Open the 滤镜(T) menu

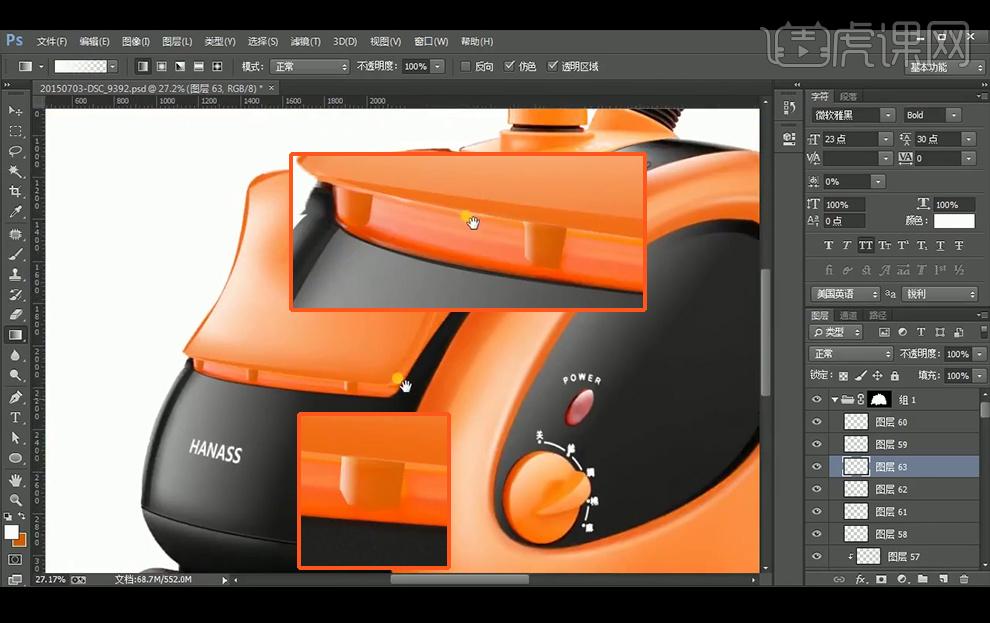coord(305,41)
